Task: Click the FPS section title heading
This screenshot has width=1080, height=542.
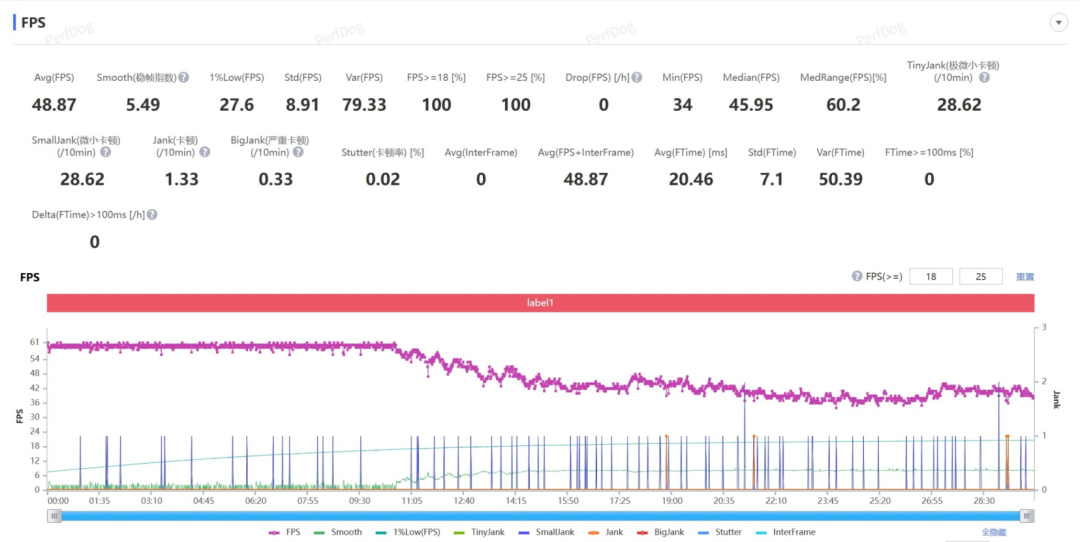Action: tap(33, 23)
